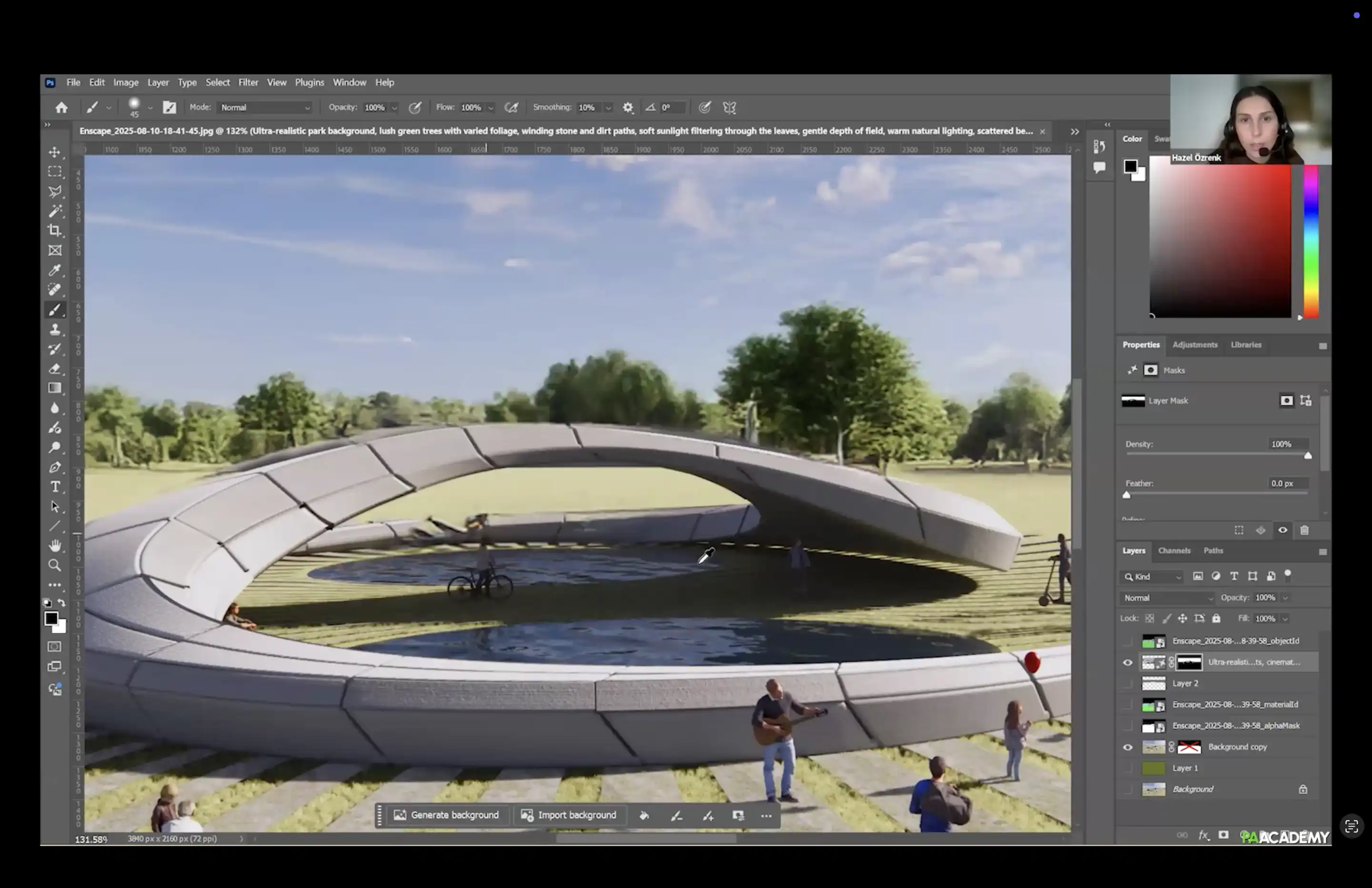Select the Crop tool
This screenshot has width=1372, height=888.
(x=55, y=231)
